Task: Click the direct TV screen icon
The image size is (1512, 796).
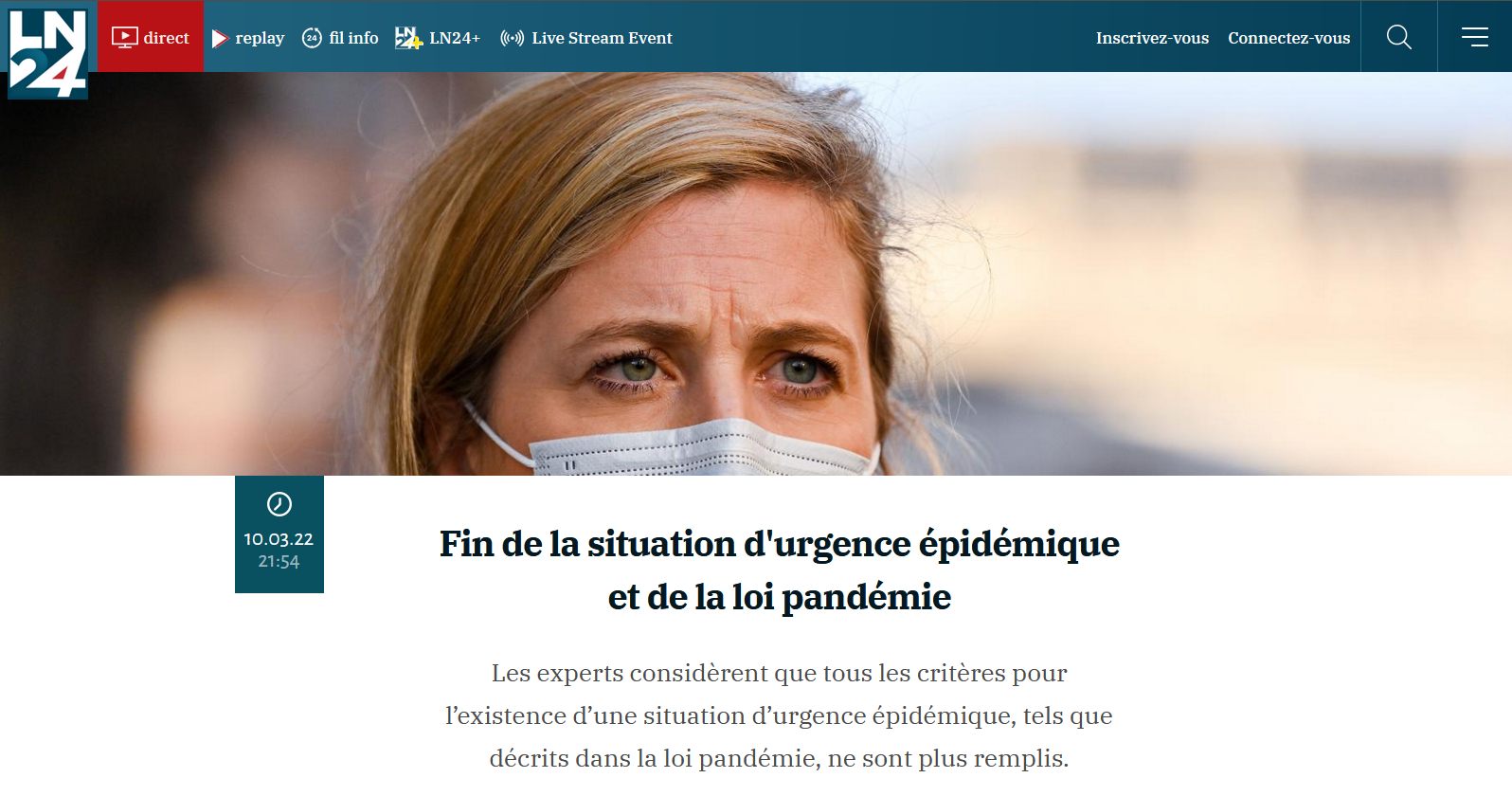Action: (x=124, y=38)
